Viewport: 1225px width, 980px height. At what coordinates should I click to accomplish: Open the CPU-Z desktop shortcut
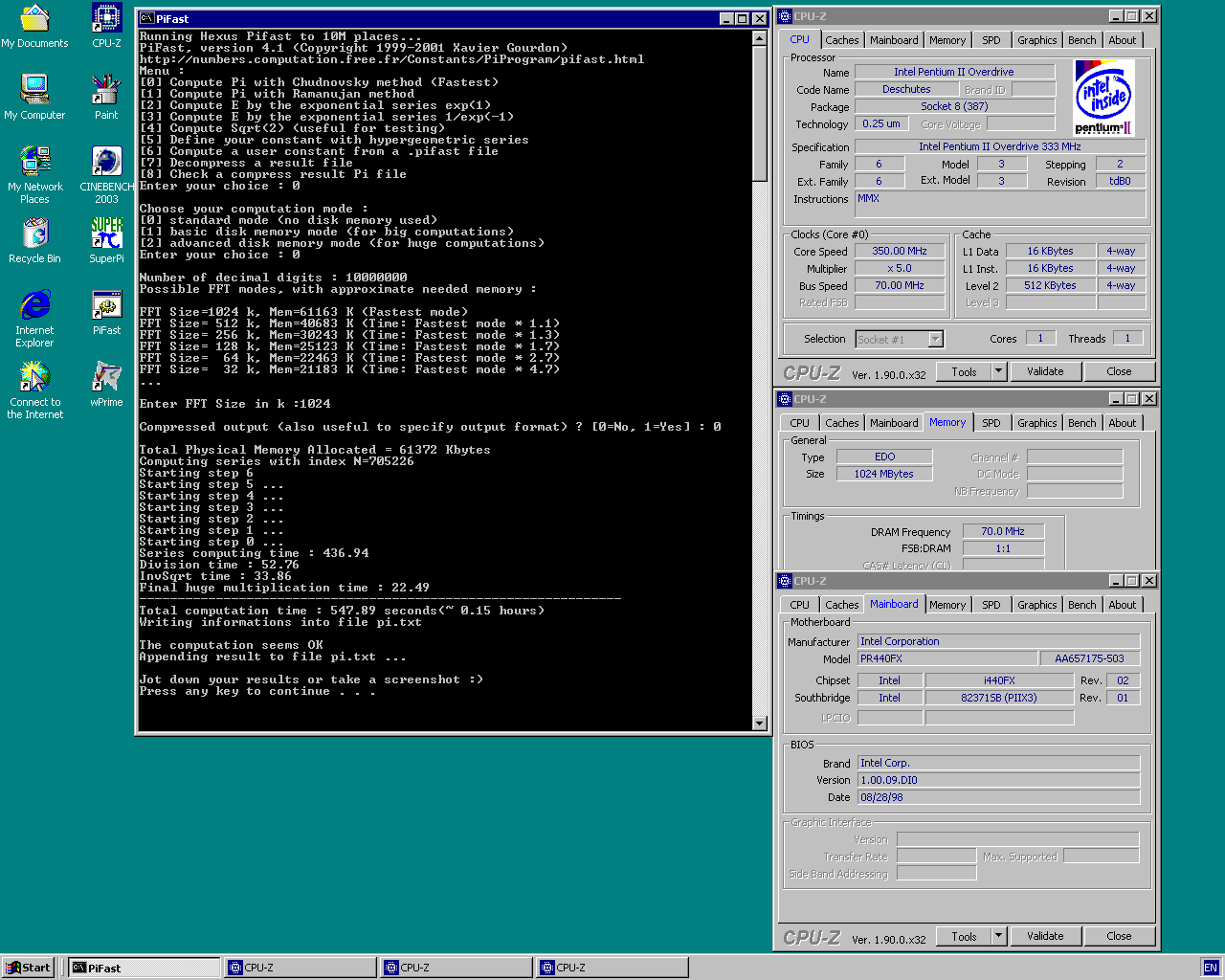[x=106, y=26]
